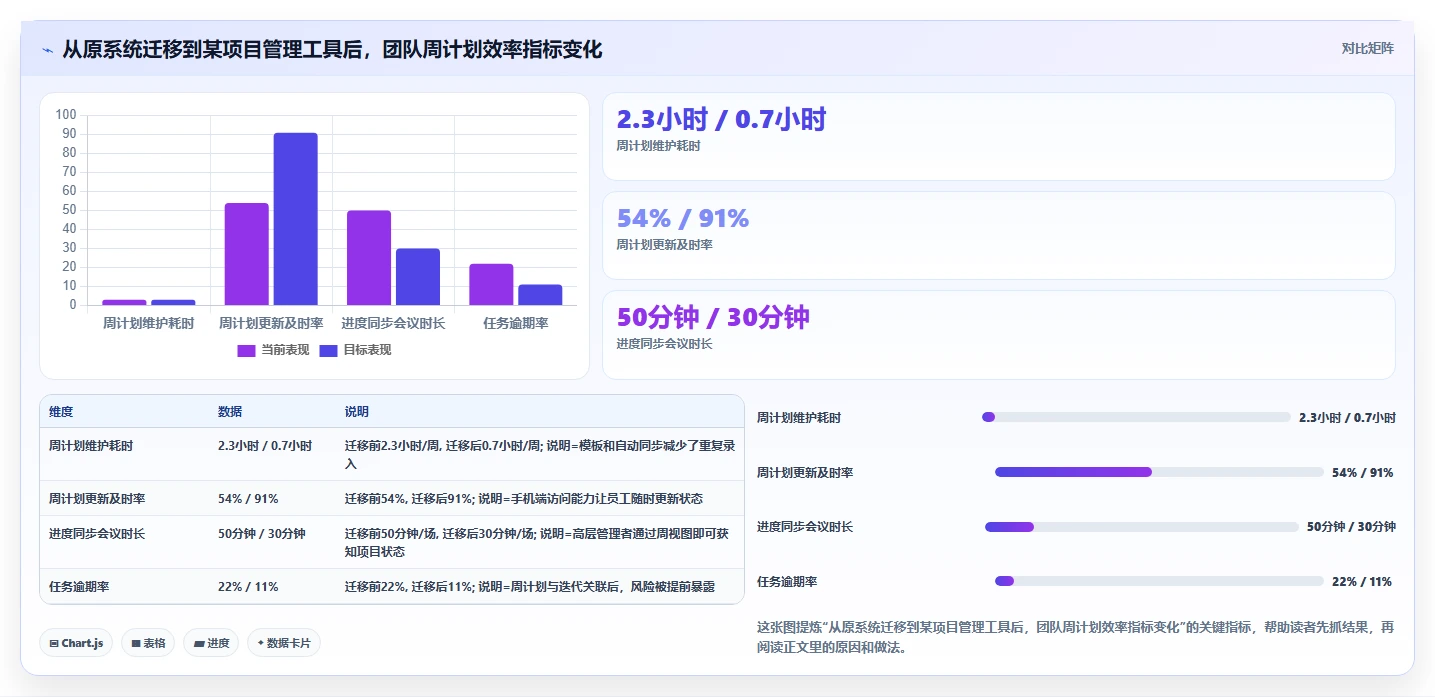Click the 表格 tag chip

[148, 643]
